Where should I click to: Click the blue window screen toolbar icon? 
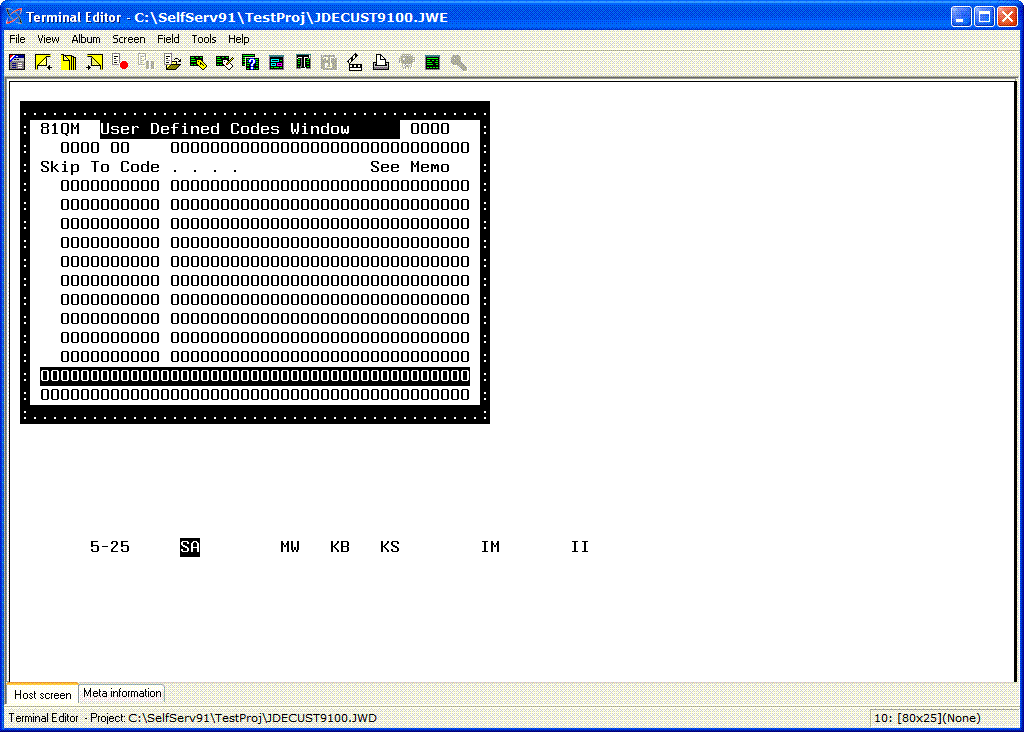click(x=17, y=63)
